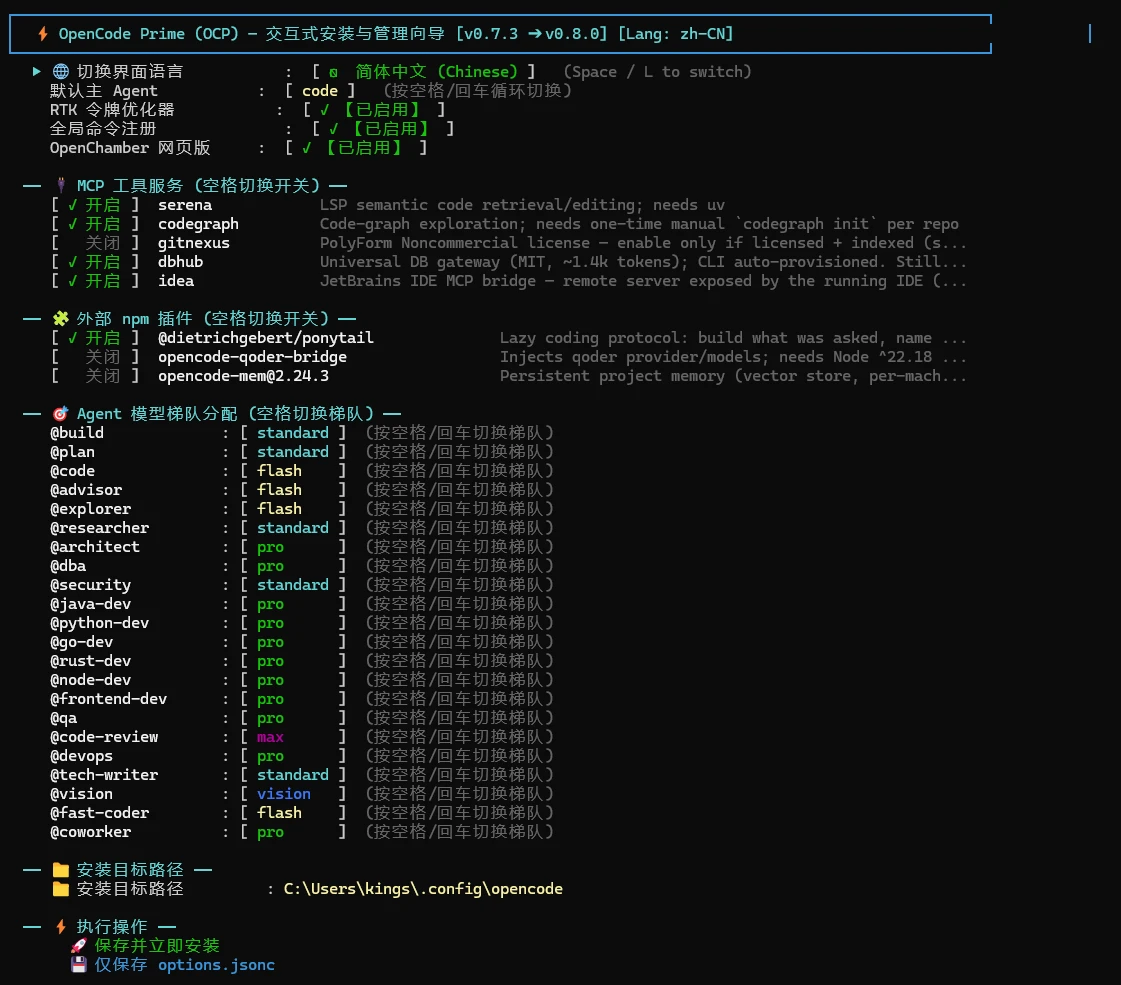Change the @coworker tier selector

(x=293, y=832)
